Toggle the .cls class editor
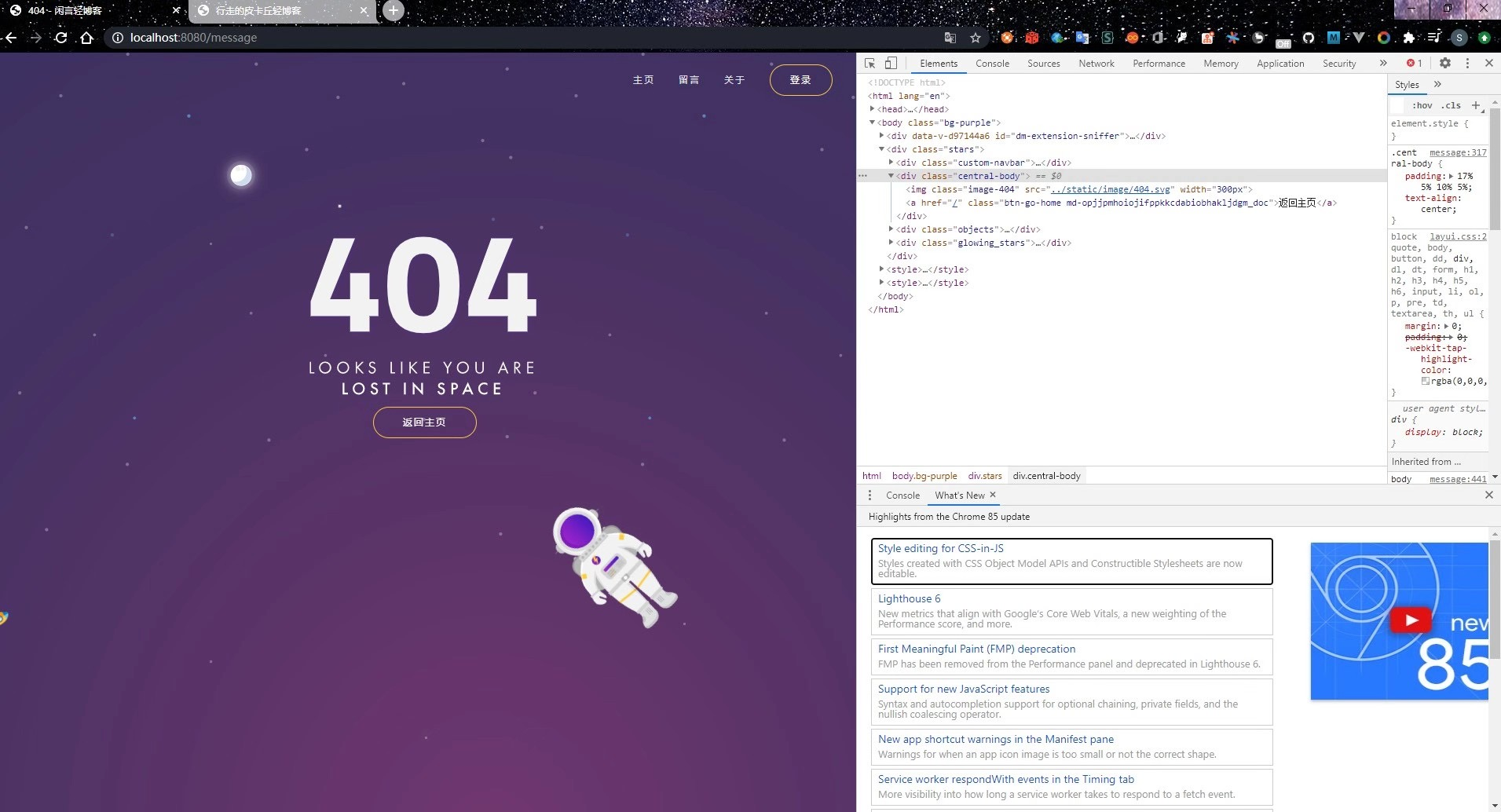Image resolution: width=1501 pixels, height=812 pixels. [1451, 105]
